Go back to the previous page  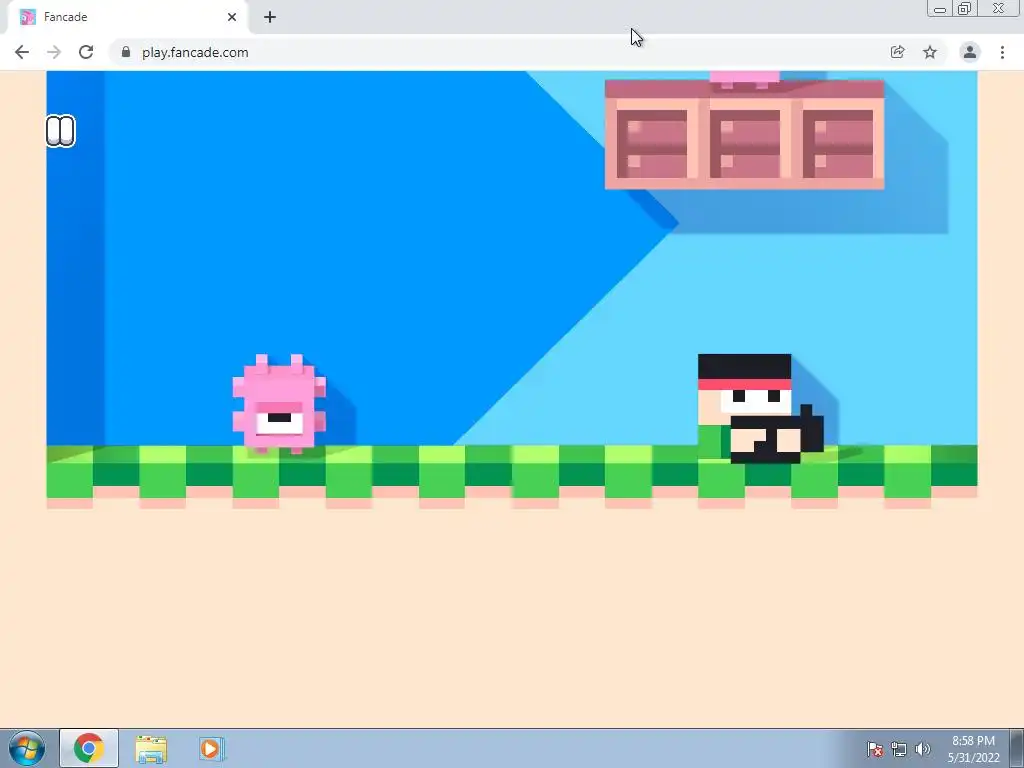coord(22,52)
